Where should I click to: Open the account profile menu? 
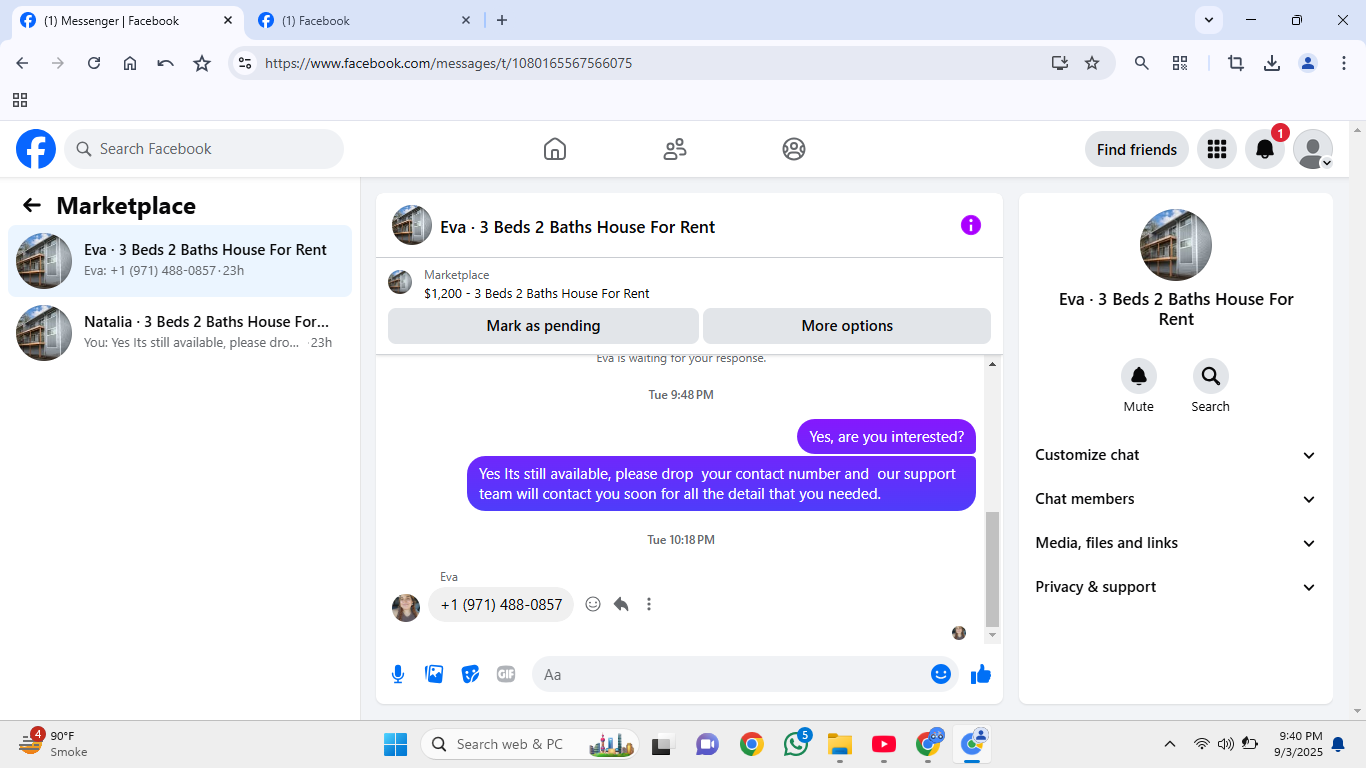pos(1313,149)
